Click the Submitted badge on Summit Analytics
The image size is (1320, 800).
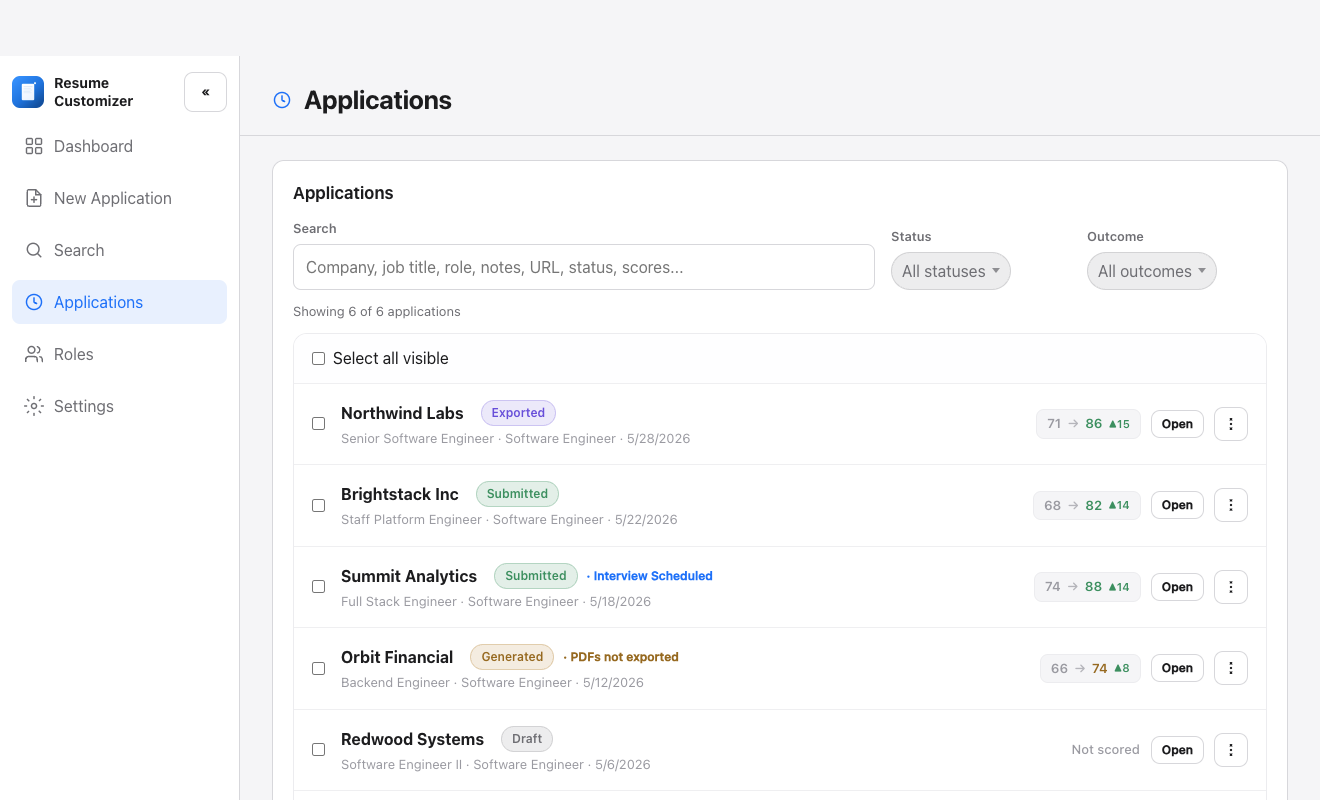(x=535, y=576)
